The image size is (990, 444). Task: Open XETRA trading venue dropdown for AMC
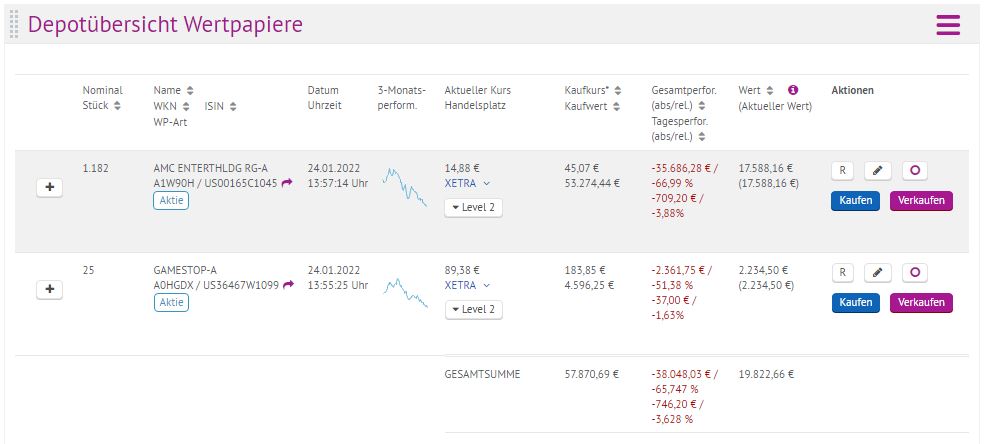tap(467, 184)
